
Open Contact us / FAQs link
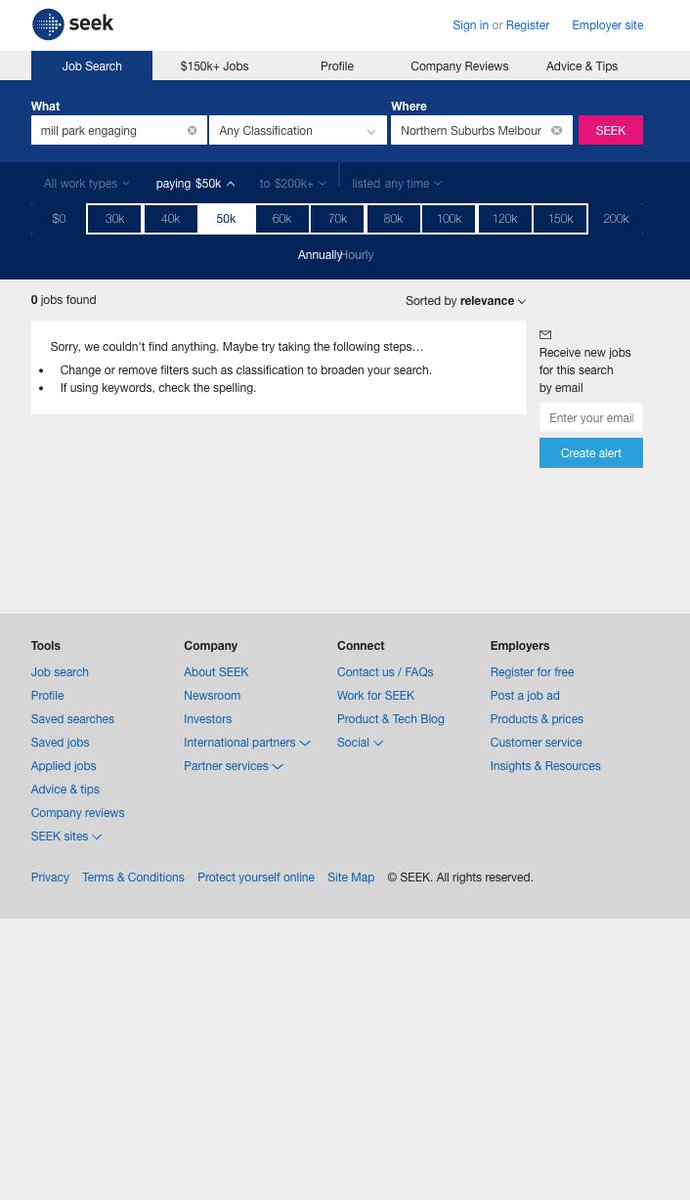385,672
